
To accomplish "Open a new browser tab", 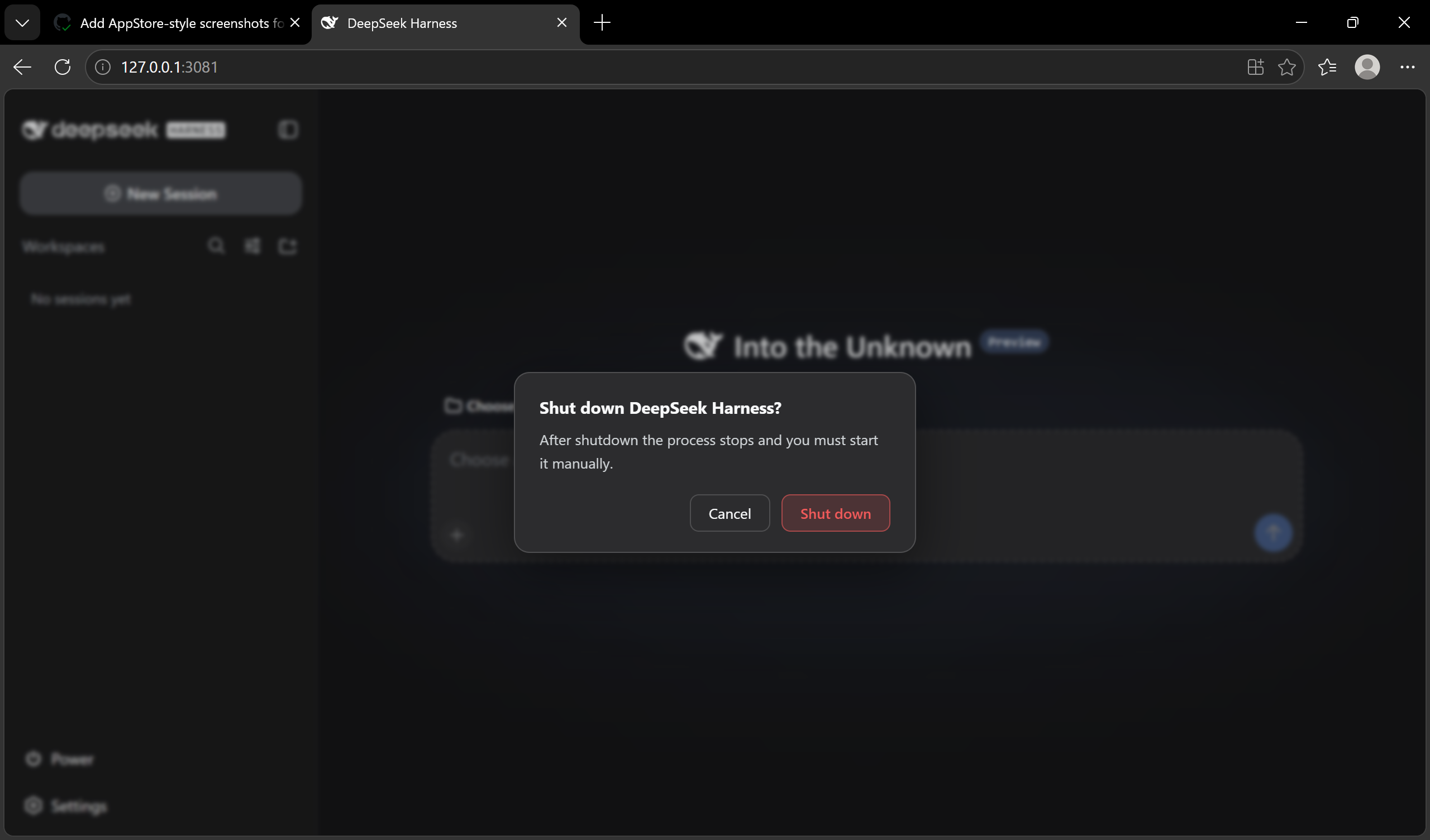I will point(602,23).
